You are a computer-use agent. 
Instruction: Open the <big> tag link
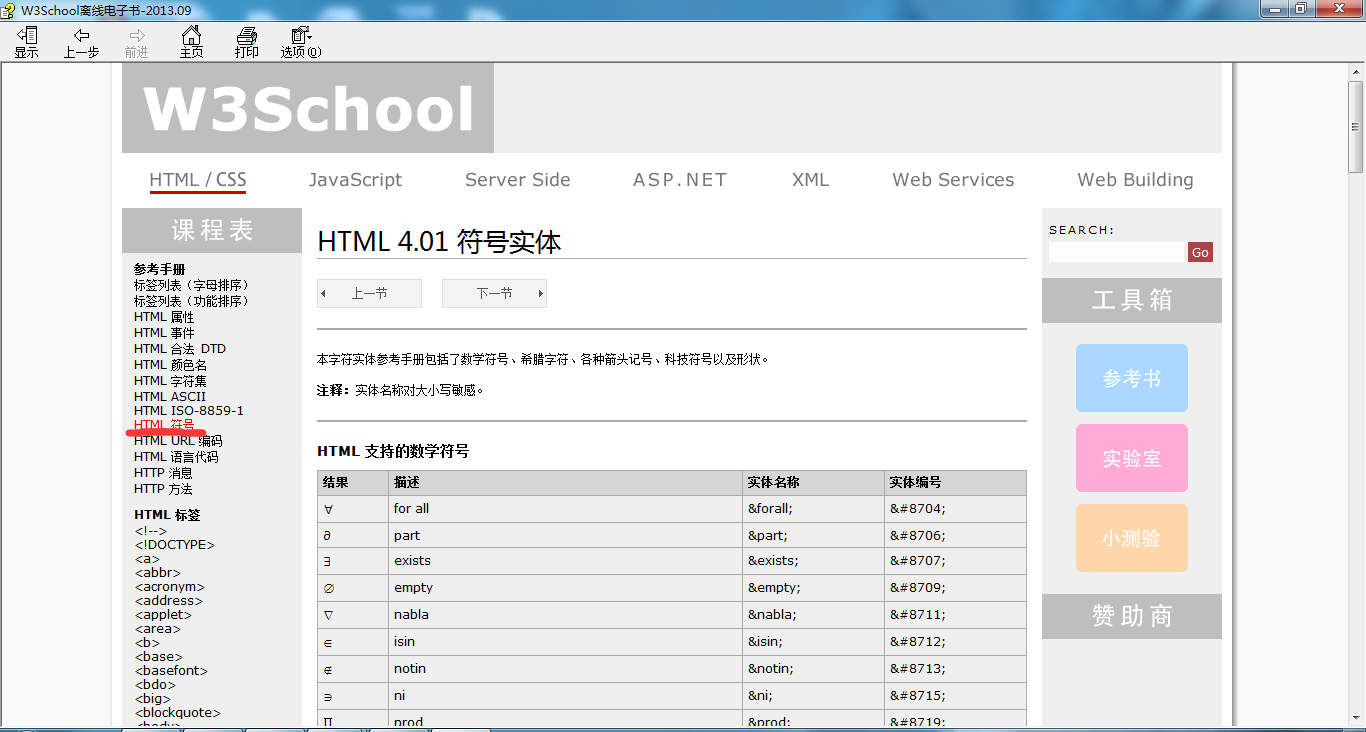pos(154,699)
